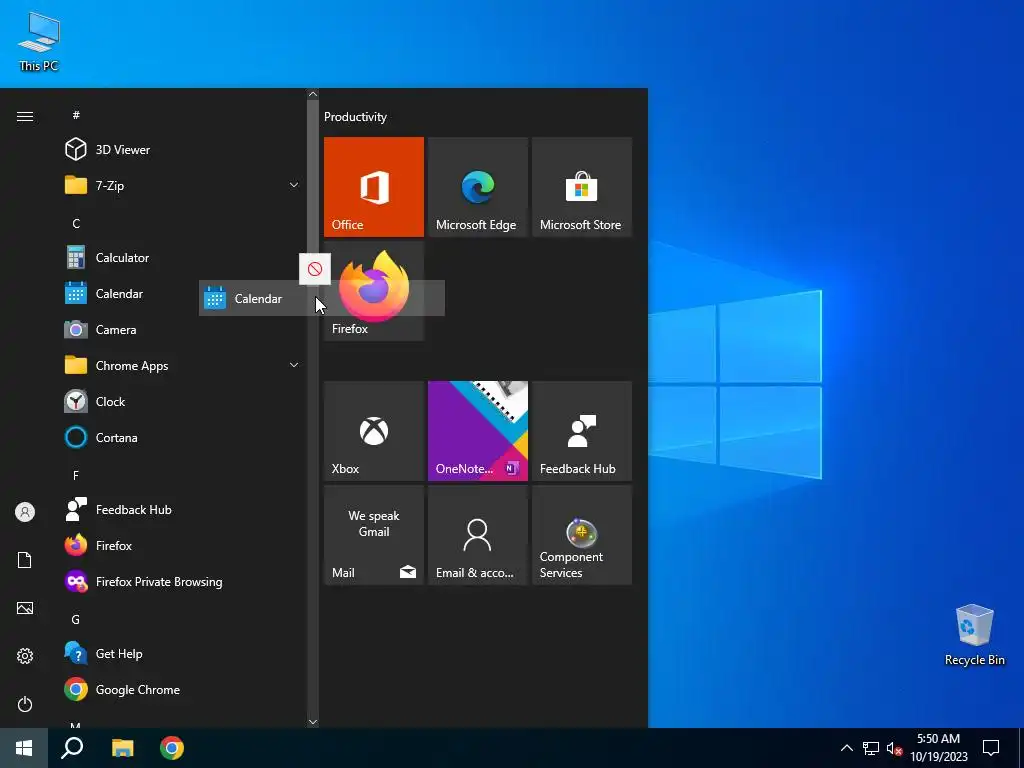The image size is (1024, 768).
Task: Open the OneNote tile
Action: [x=477, y=431]
